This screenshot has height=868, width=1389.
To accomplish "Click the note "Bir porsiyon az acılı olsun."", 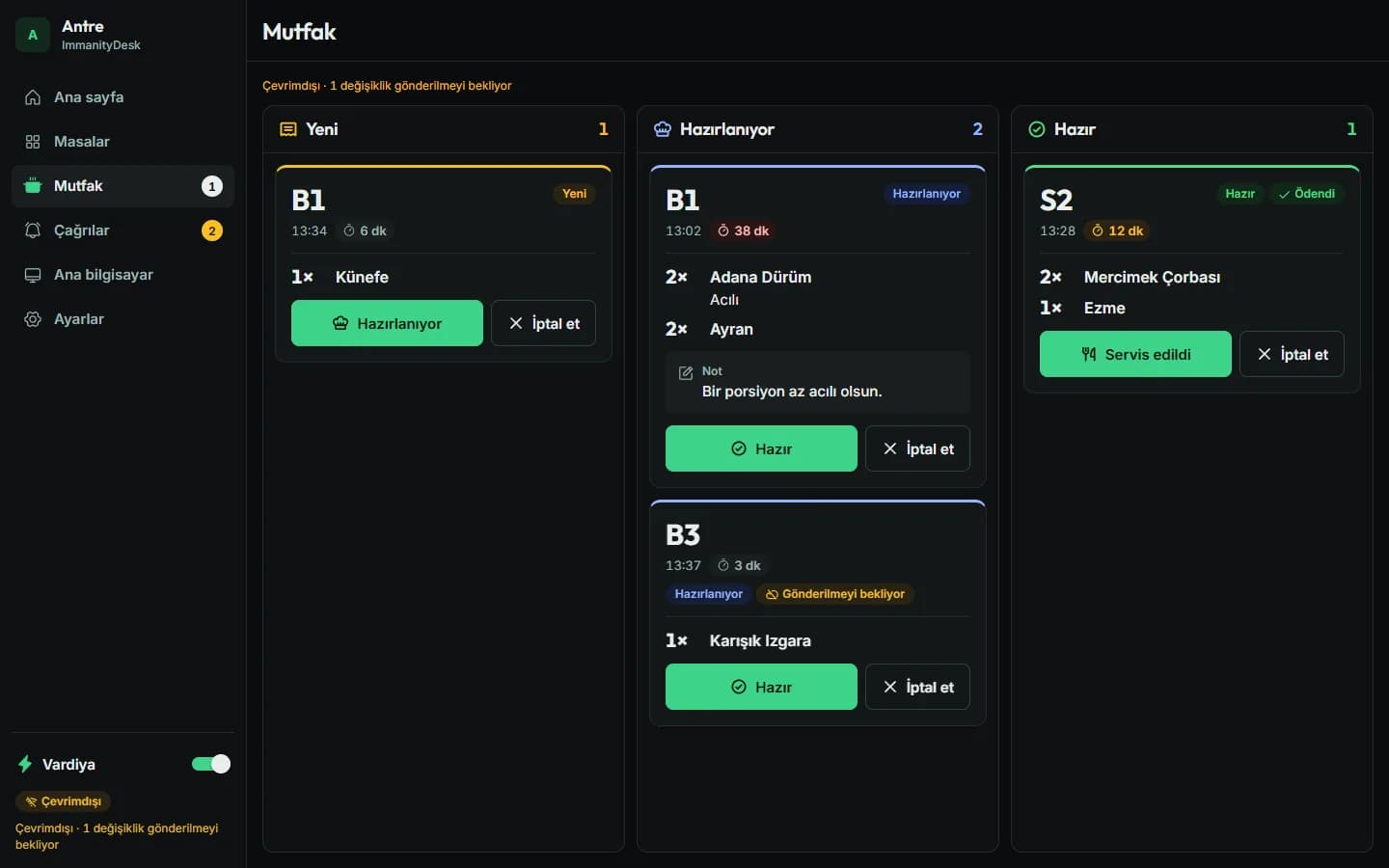I will 792,392.
